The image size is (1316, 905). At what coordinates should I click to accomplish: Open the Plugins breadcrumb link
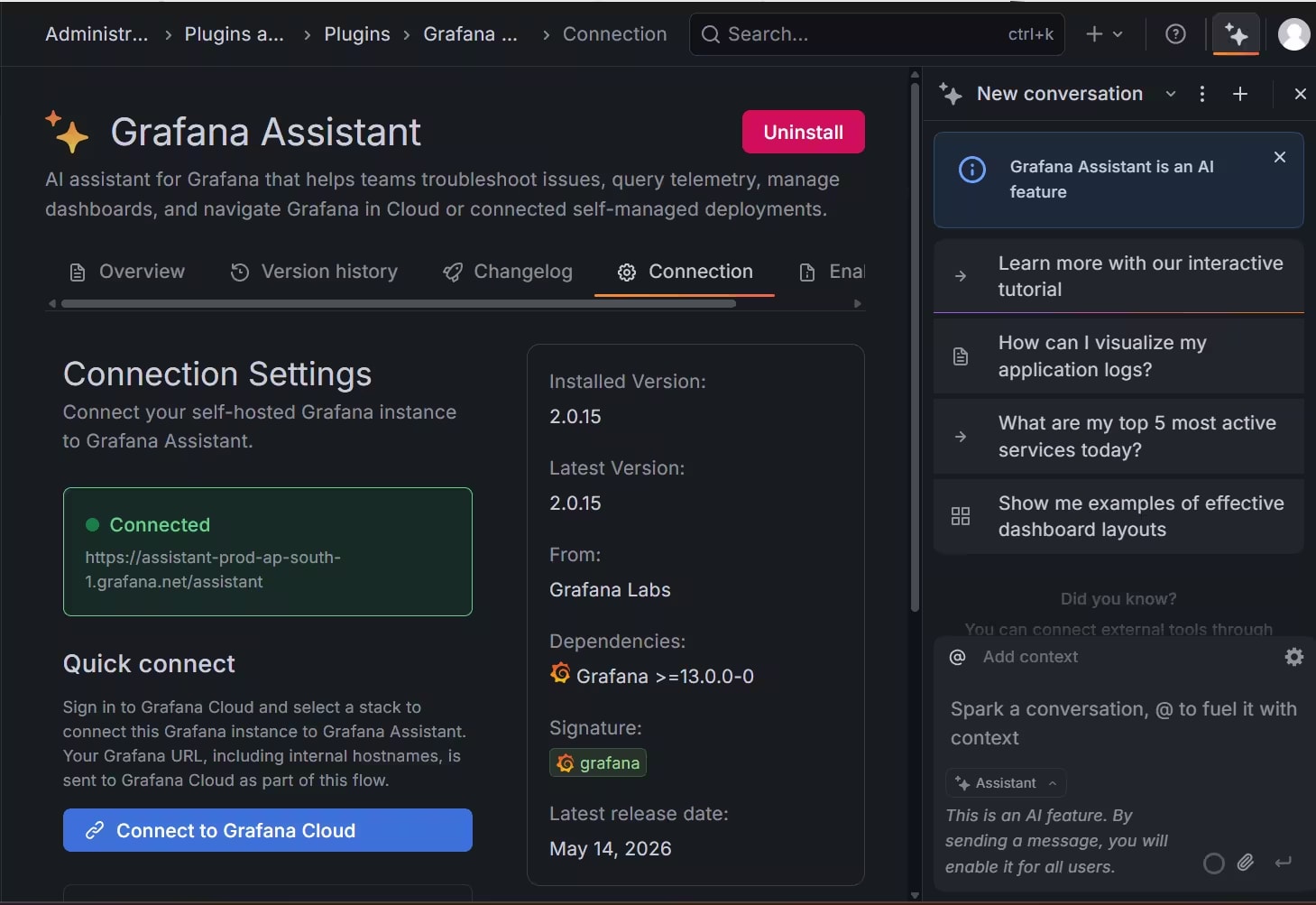[357, 34]
